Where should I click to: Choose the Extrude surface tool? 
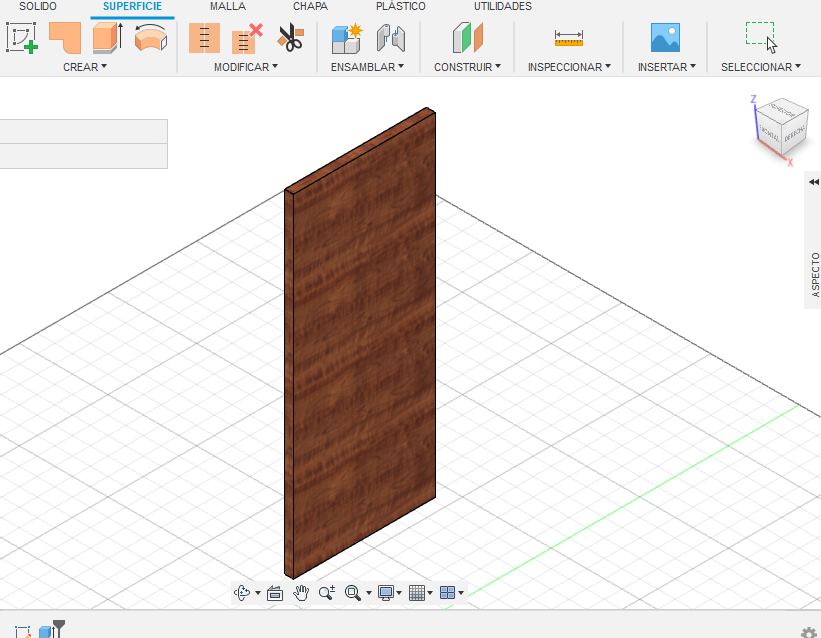[107, 38]
